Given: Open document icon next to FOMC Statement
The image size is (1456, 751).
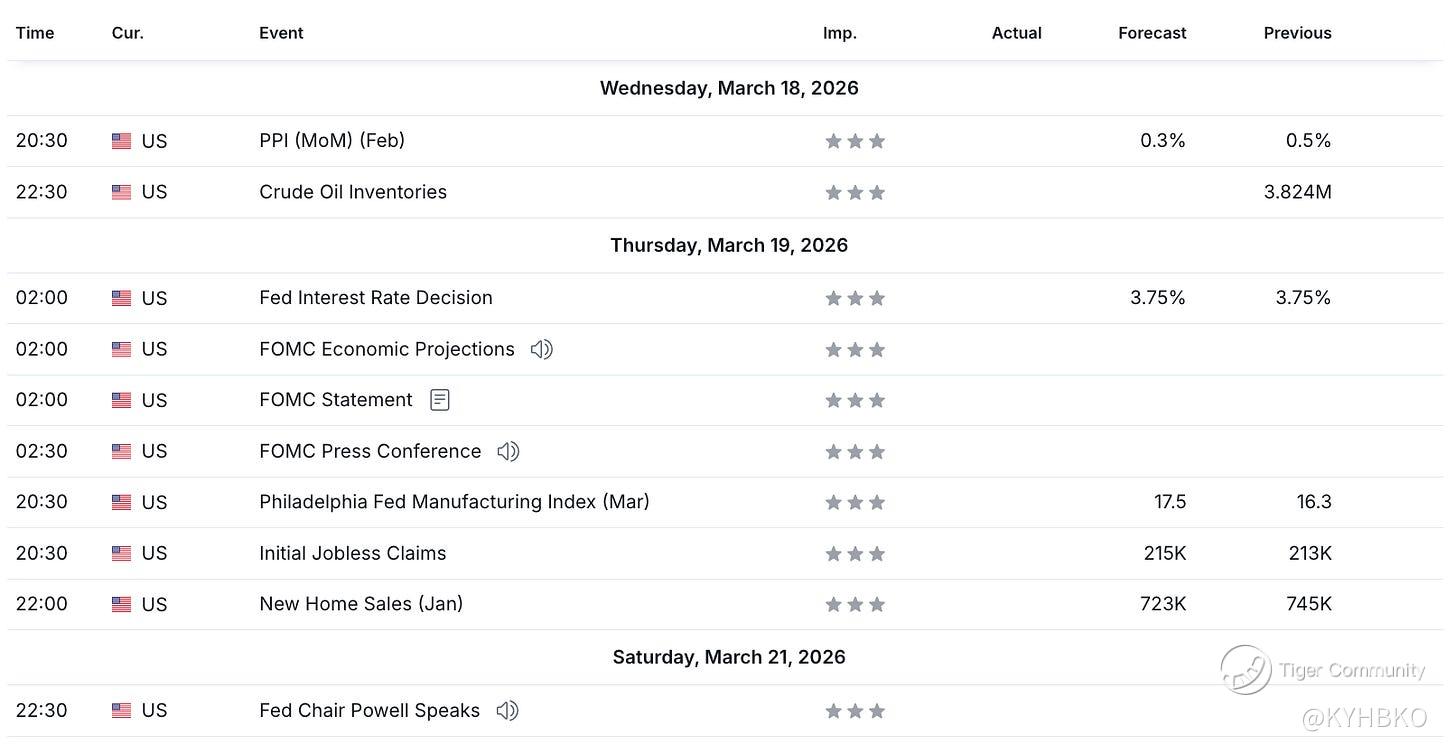Looking at the screenshot, I should pos(439,400).
